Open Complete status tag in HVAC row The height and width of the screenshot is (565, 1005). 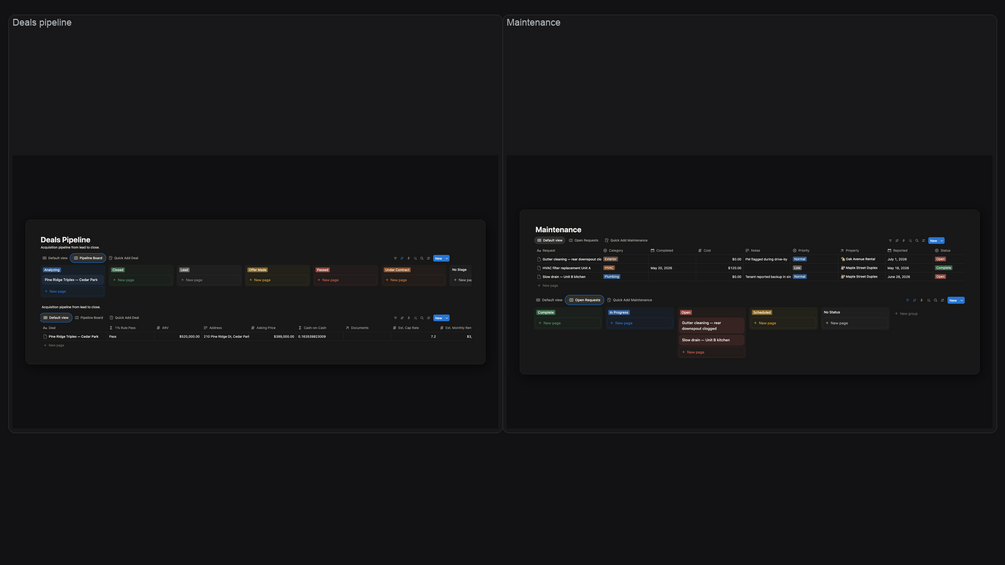point(943,268)
